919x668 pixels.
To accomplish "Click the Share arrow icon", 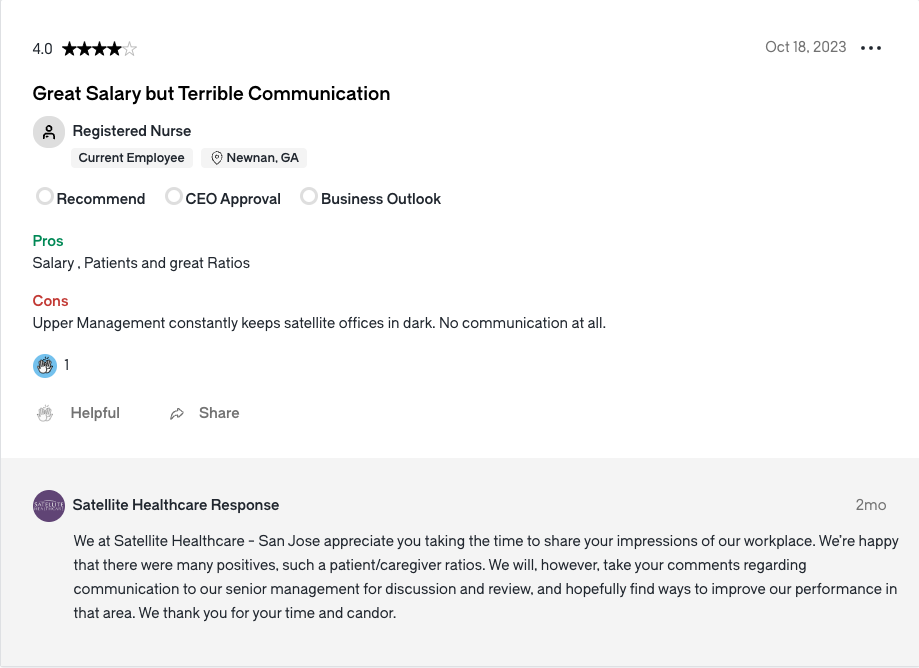I will pos(177,412).
